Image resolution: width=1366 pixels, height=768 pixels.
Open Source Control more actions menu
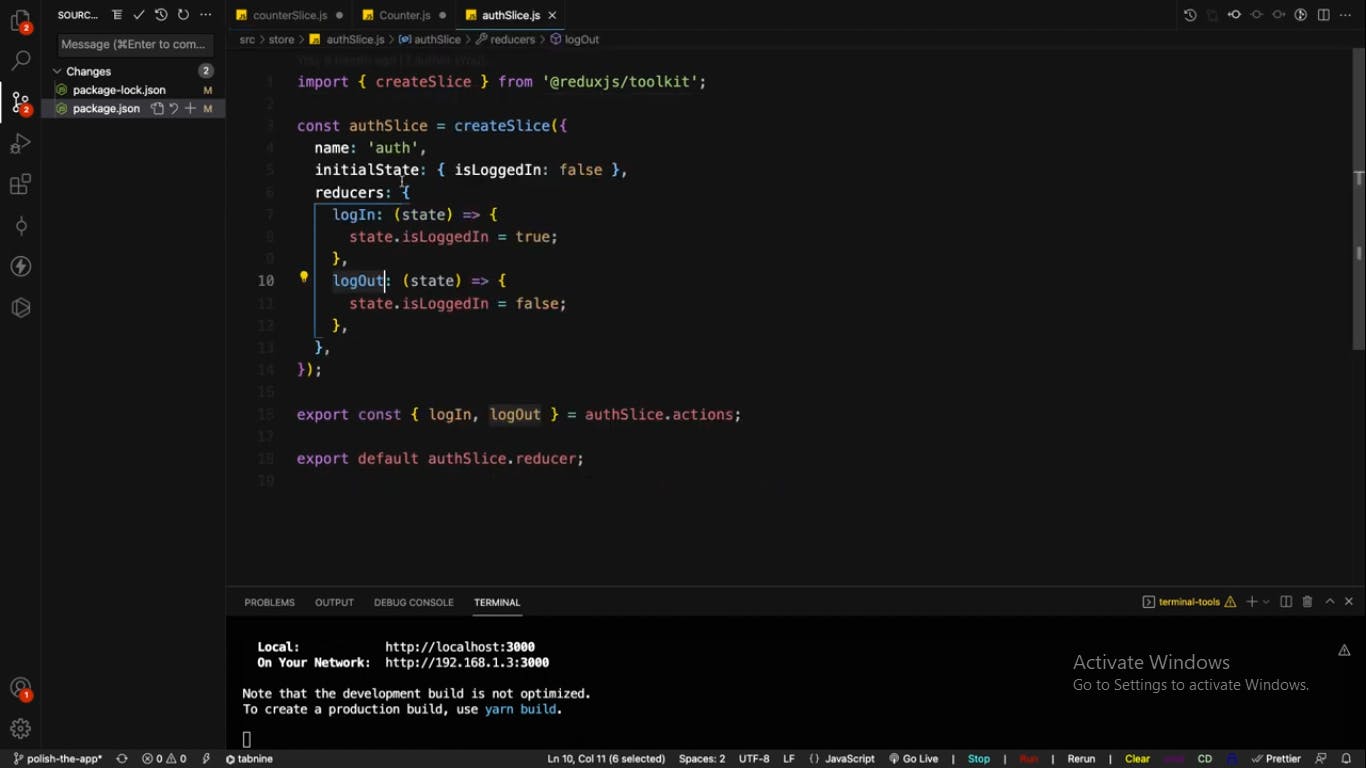point(205,15)
